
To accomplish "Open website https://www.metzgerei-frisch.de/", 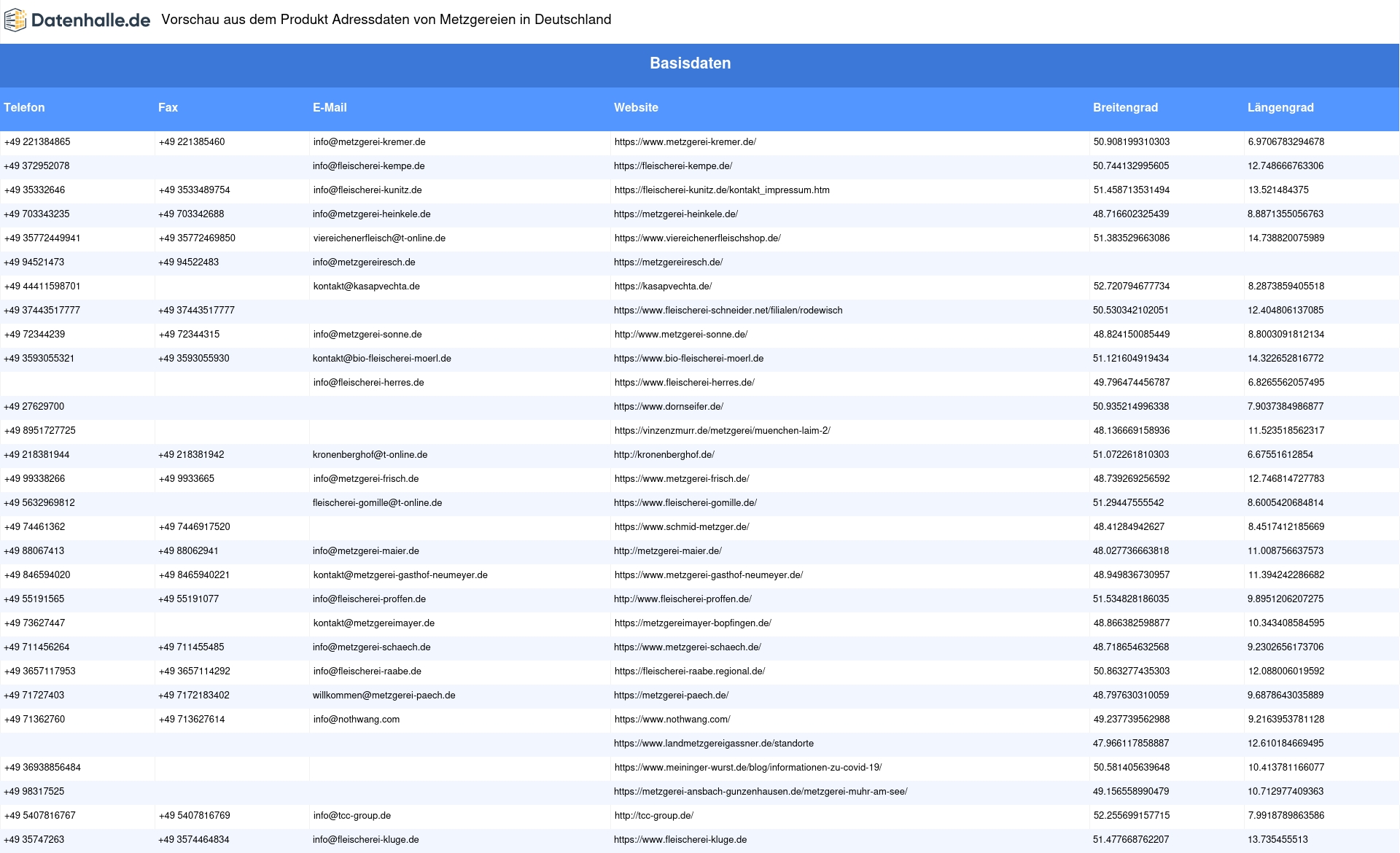I will point(682,479).
